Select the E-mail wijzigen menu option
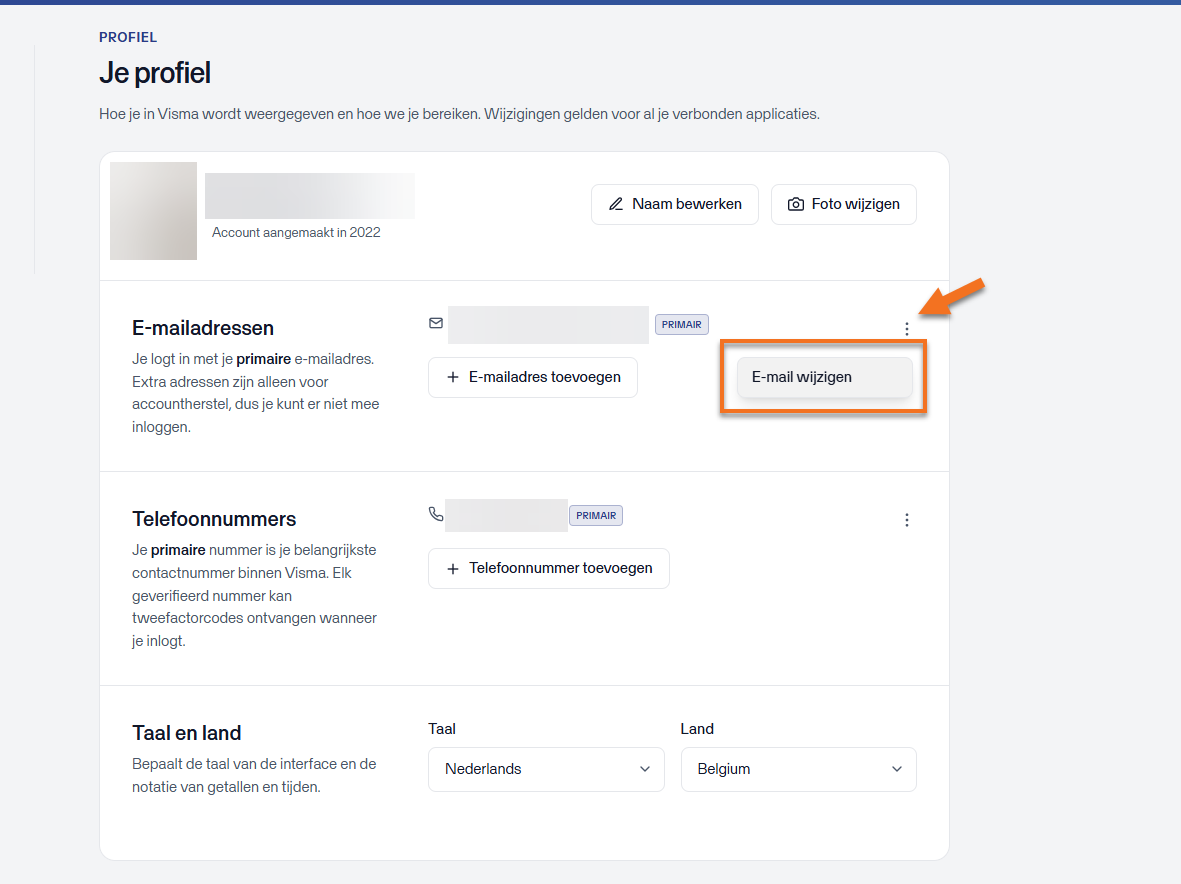This screenshot has width=1181, height=884. coord(825,377)
